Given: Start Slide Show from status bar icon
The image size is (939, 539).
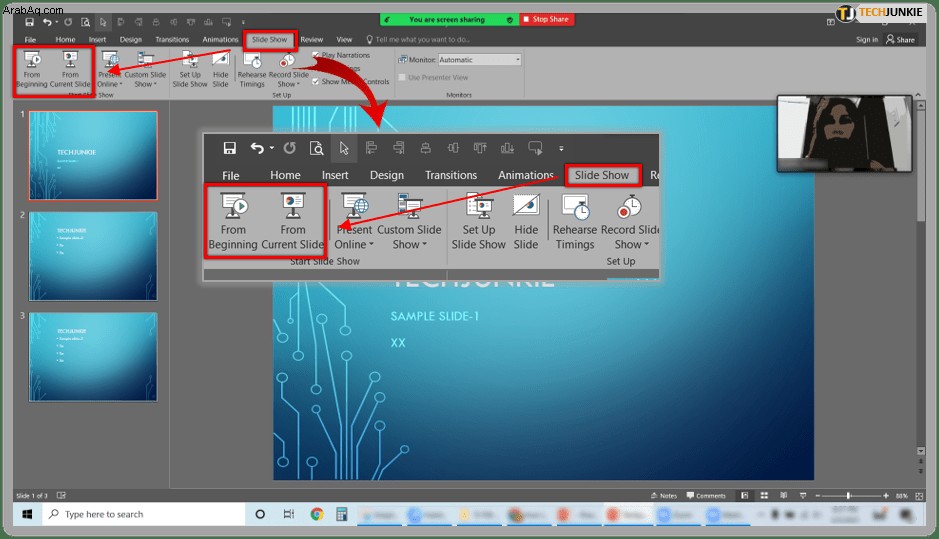Looking at the screenshot, I should (x=803, y=496).
